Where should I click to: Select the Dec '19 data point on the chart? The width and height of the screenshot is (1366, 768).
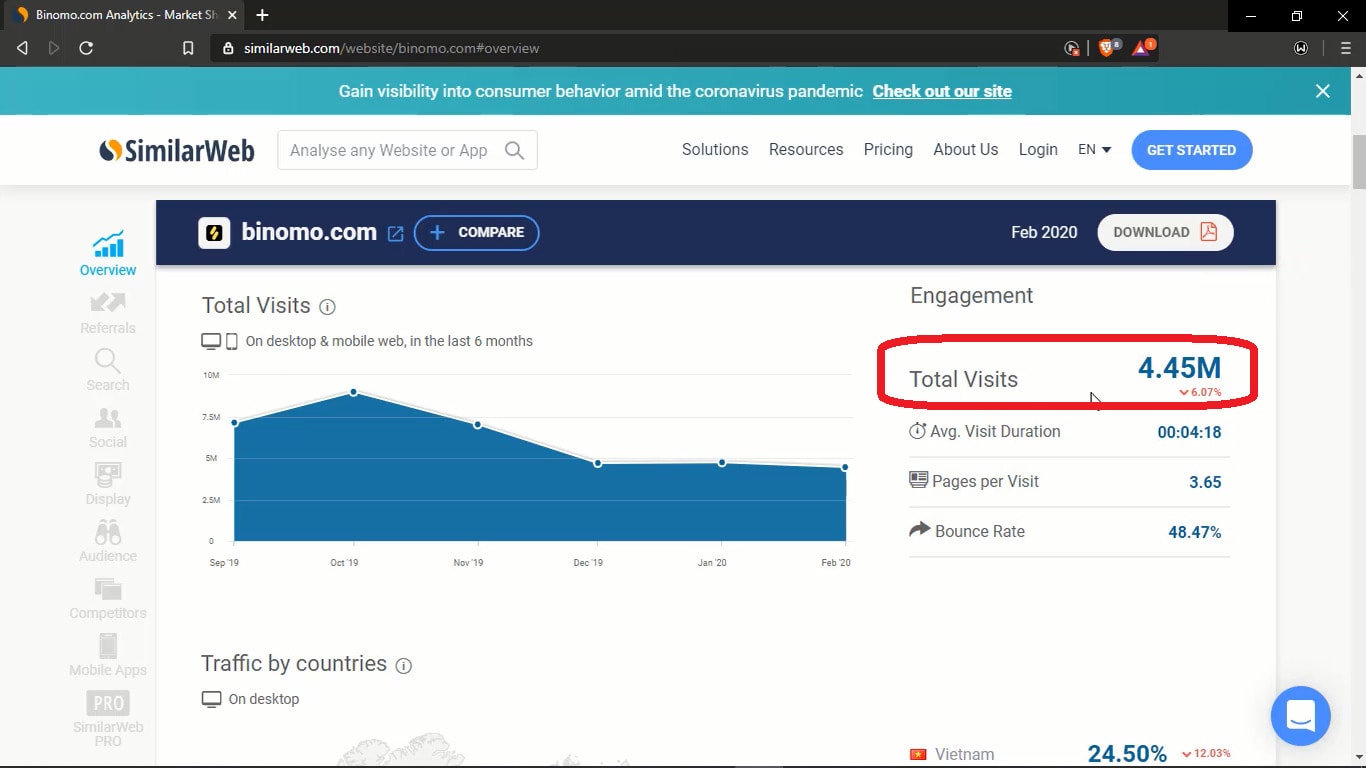pyautogui.click(x=598, y=463)
